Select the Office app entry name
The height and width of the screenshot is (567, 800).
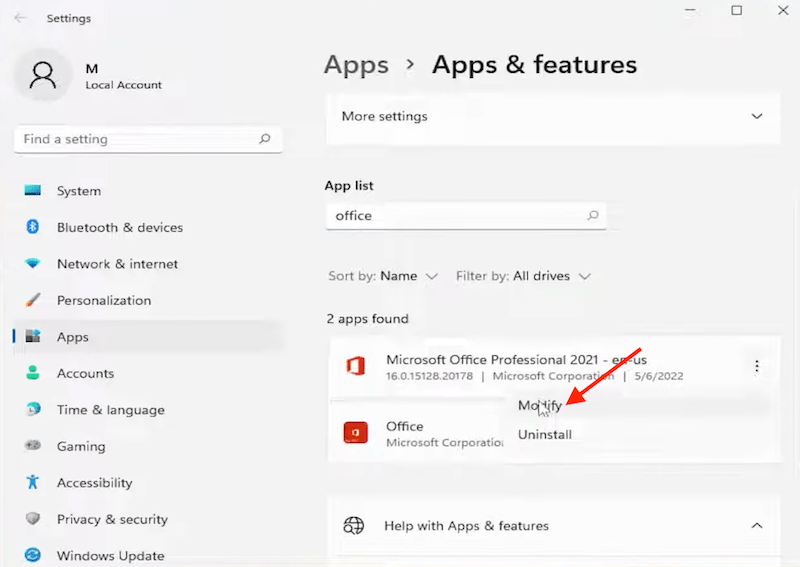[x=405, y=426]
